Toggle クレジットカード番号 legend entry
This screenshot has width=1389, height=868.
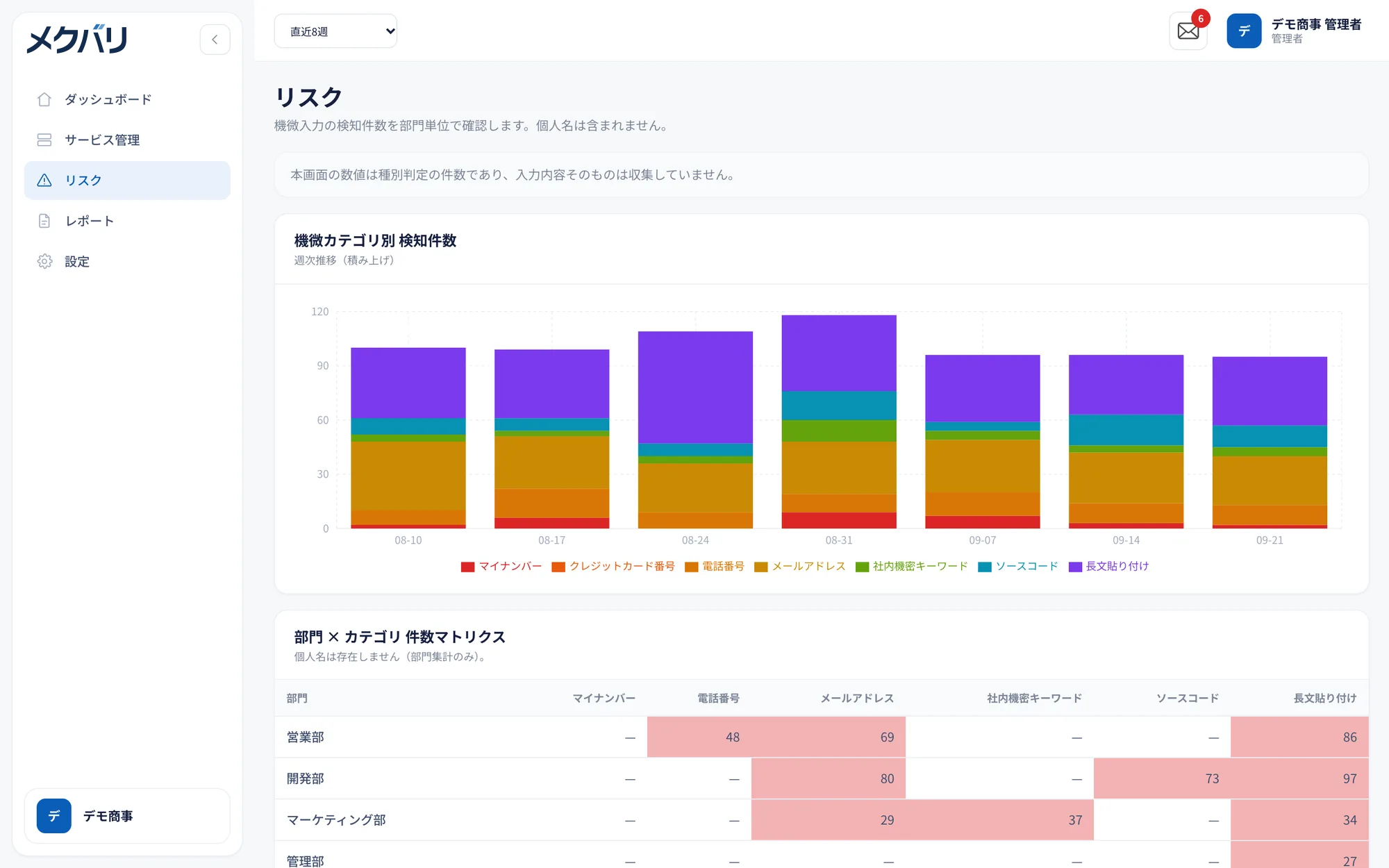click(x=613, y=567)
